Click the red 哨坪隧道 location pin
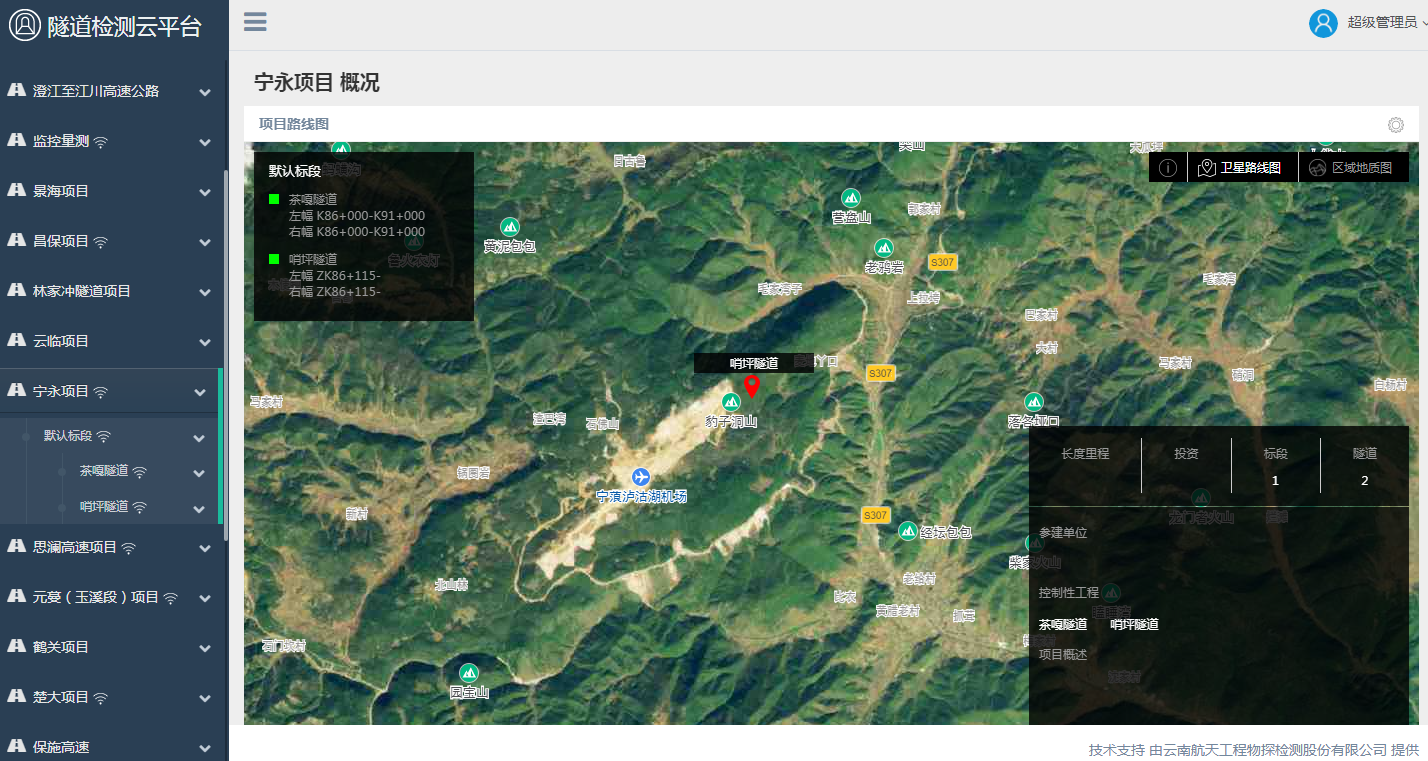 751,387
